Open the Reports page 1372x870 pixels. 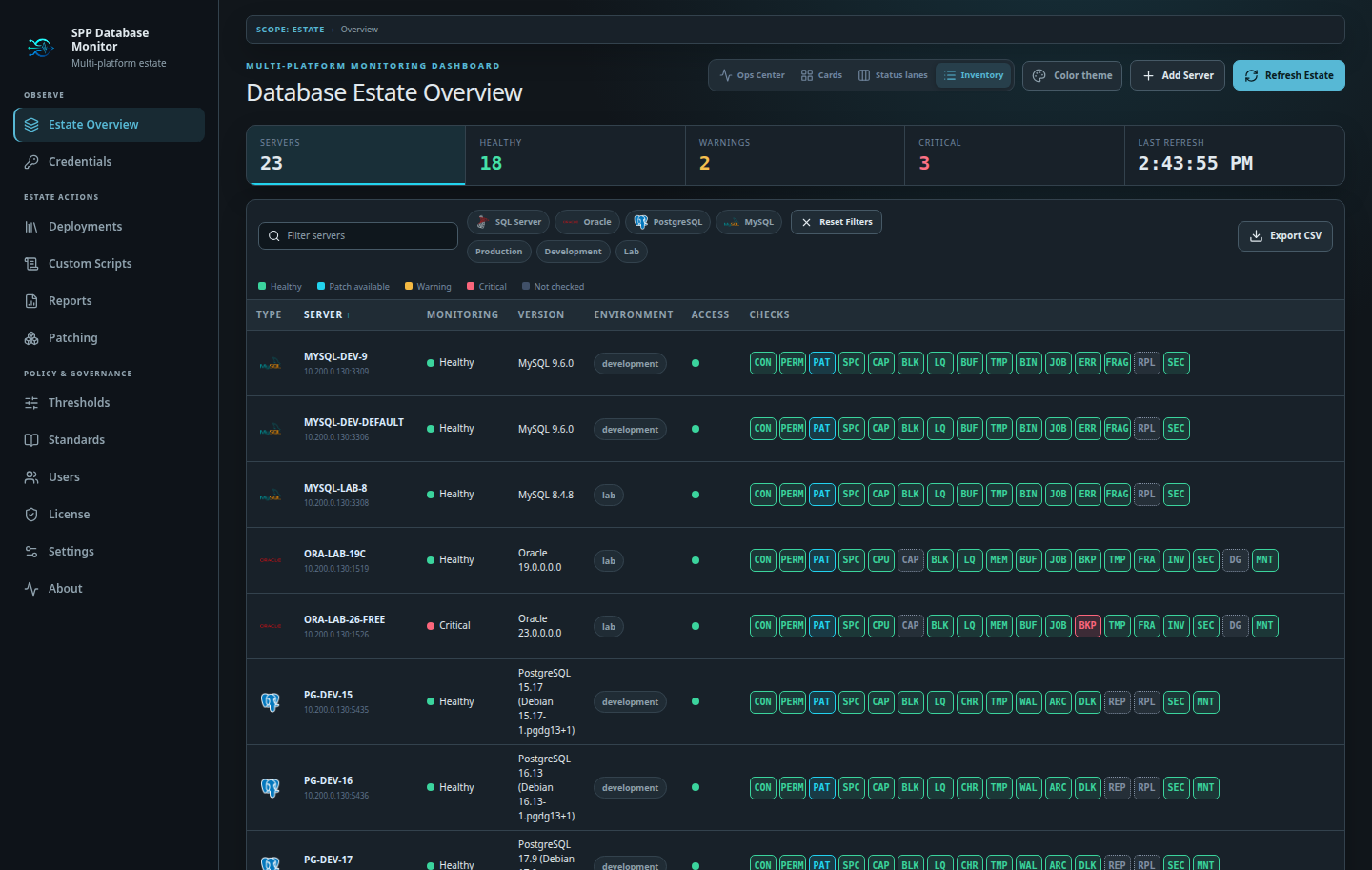point(110,301)
